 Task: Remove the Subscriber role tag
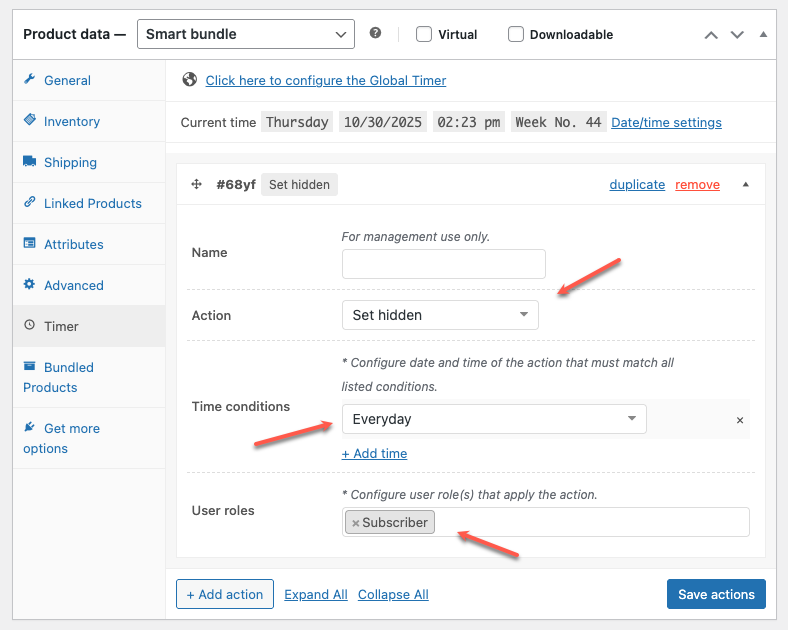pyautogui.click(x=355, y=523)
